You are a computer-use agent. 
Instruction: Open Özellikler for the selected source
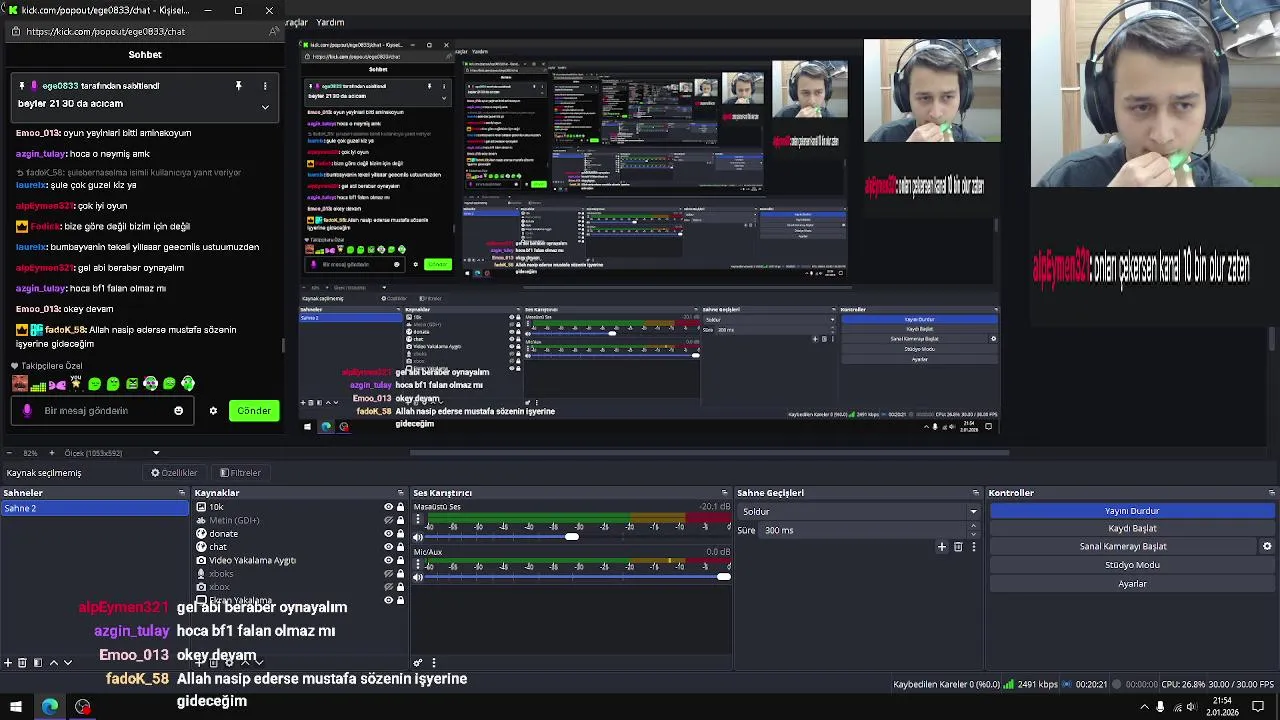[174, 473]
